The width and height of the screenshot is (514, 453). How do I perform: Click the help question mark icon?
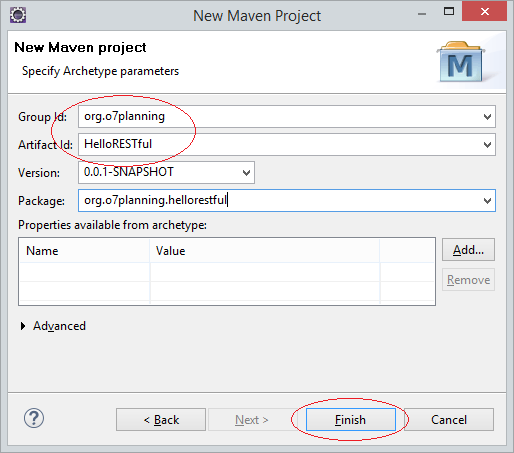coord(34,418)
